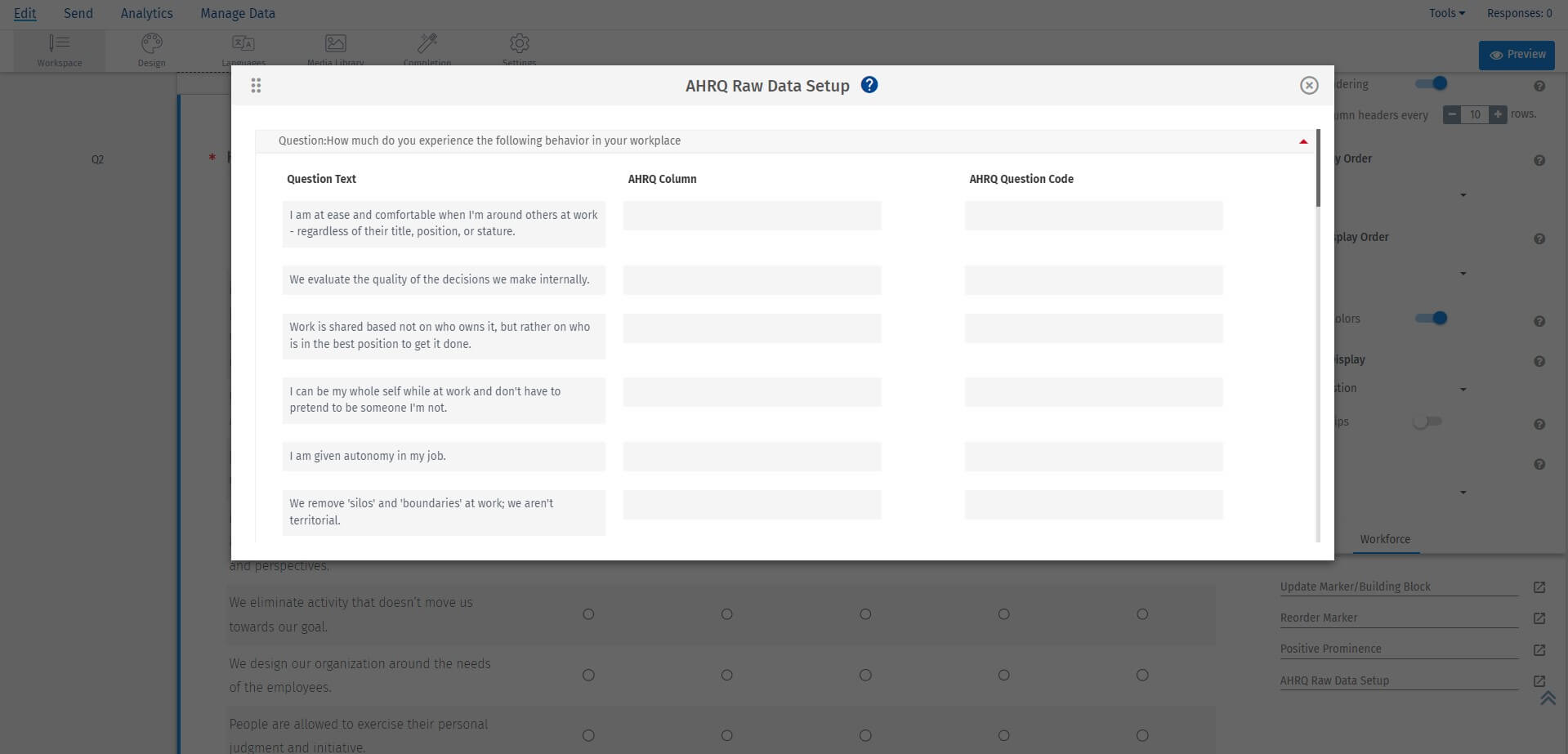Expand the Display Order dropdown
Viewport: 1568px width, 754px height.
tap(1462, 273)
